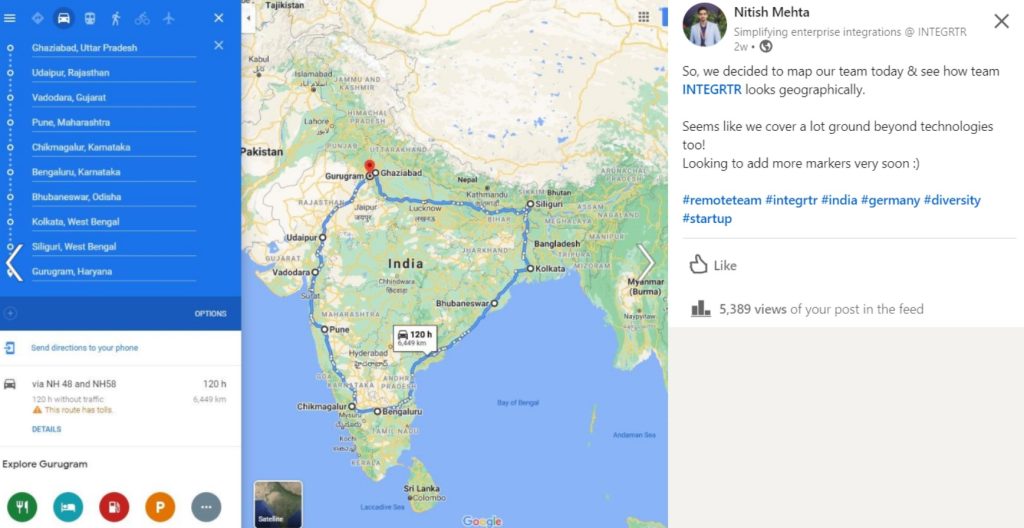
Task: Remove the Ghaziabad, Uttar Pradesh destination
Action: coord(219,45)
